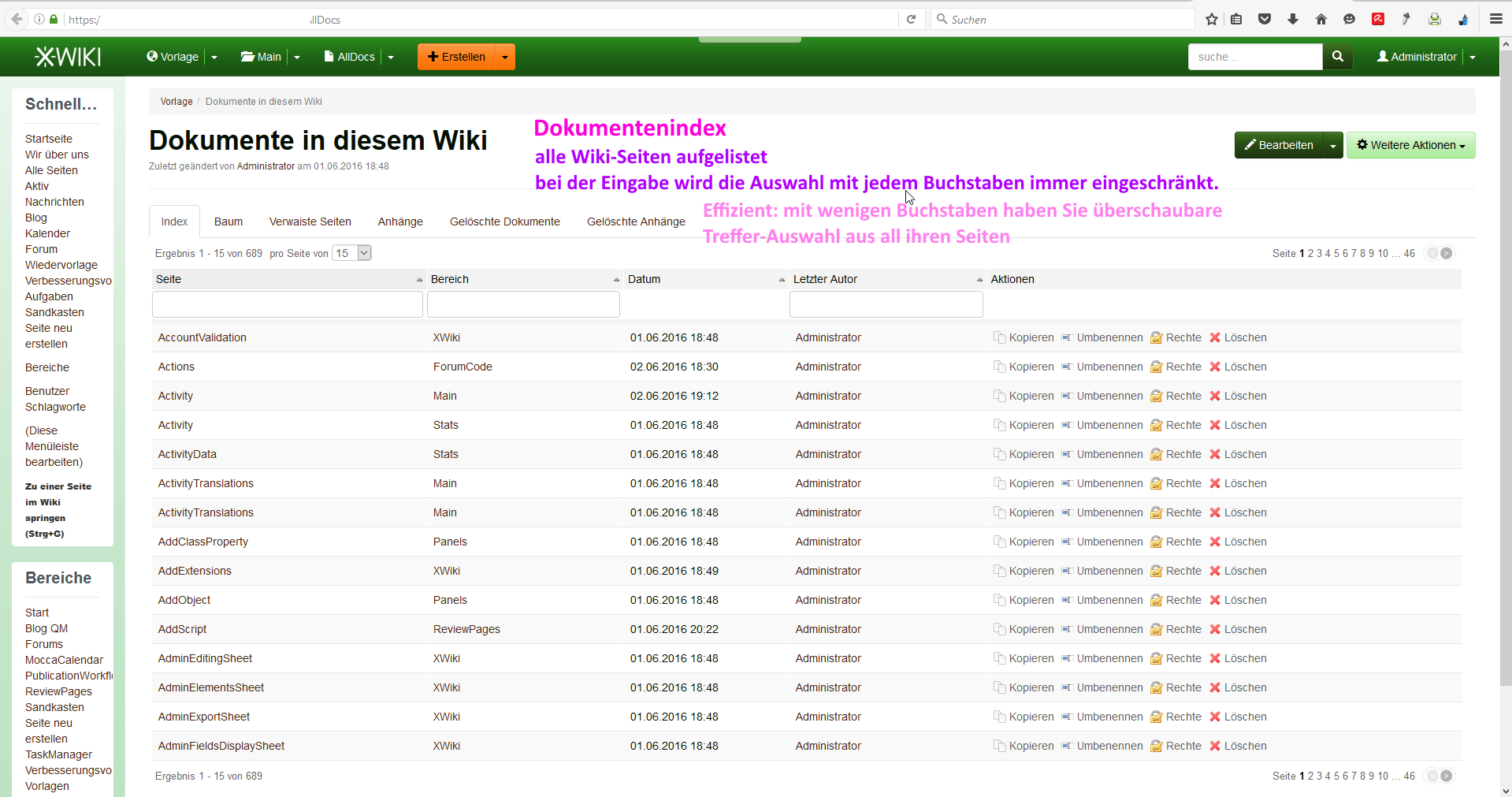Expand the Erstellen button dropdown arrow
The height and width of the screenshot is (797, 1512).
(505, 57)
